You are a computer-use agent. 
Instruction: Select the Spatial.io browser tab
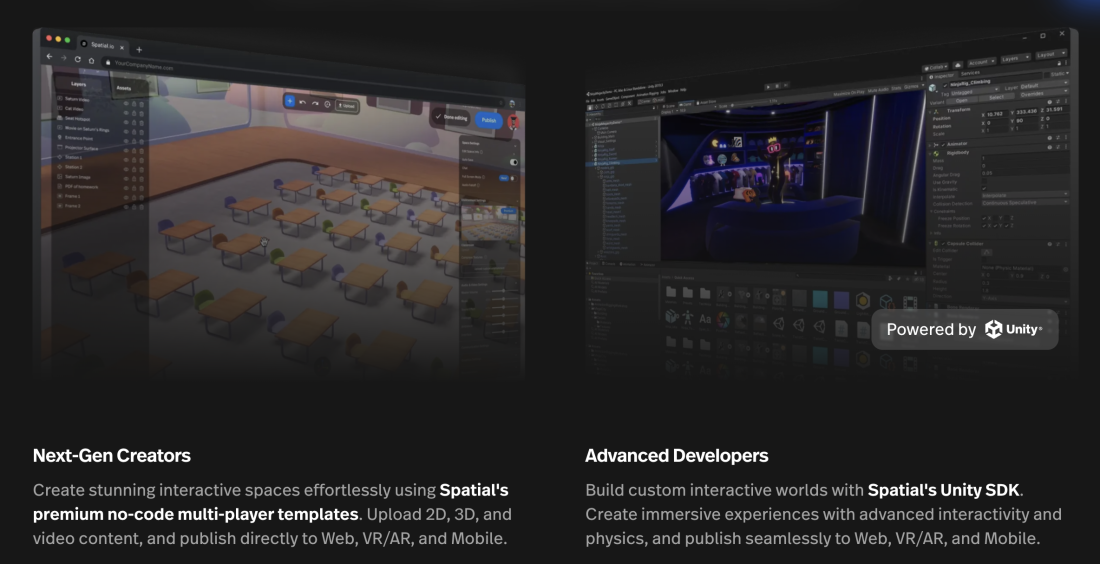tap(102, 45)
